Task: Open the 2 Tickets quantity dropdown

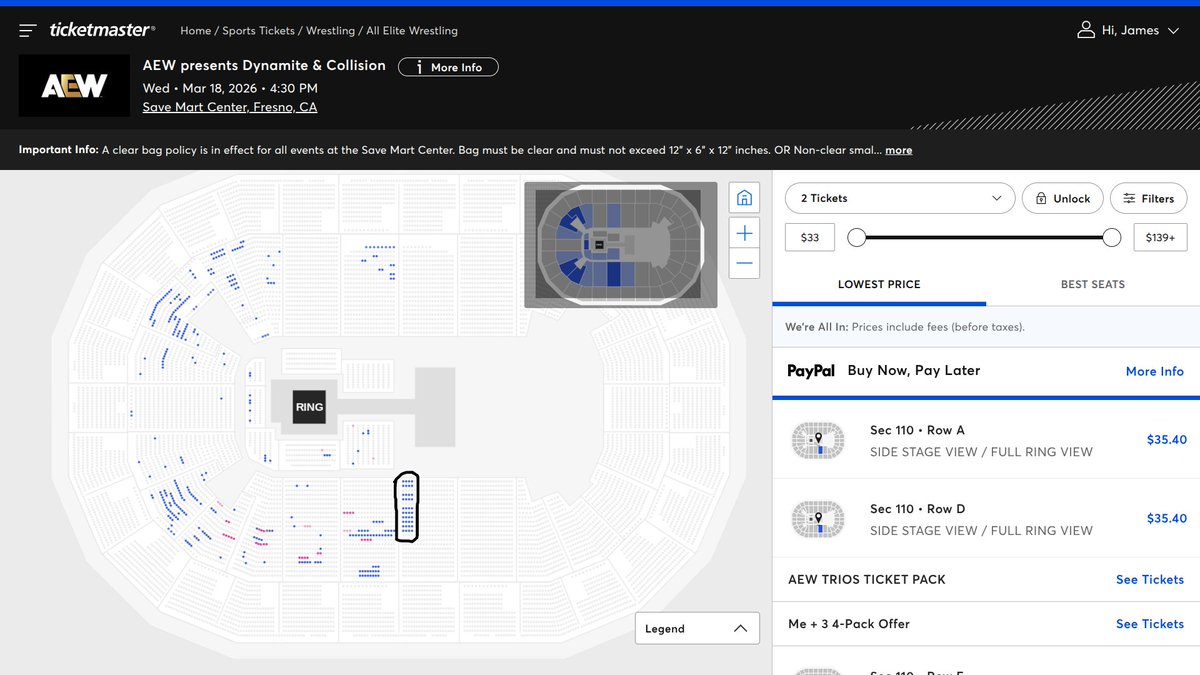Action: click(898, 198)
